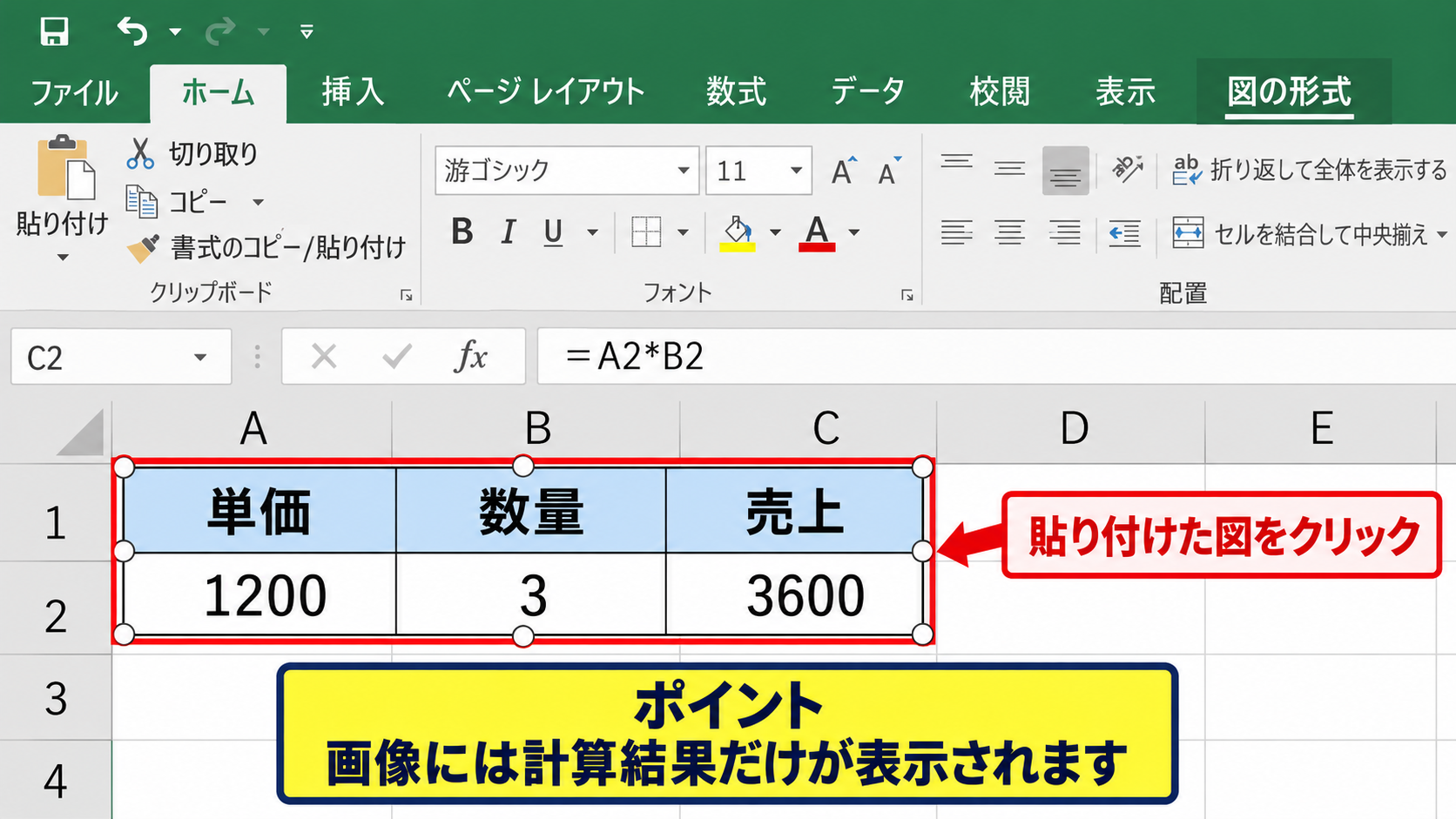
Task: Select row 3 header
Action: pos(56,699)
